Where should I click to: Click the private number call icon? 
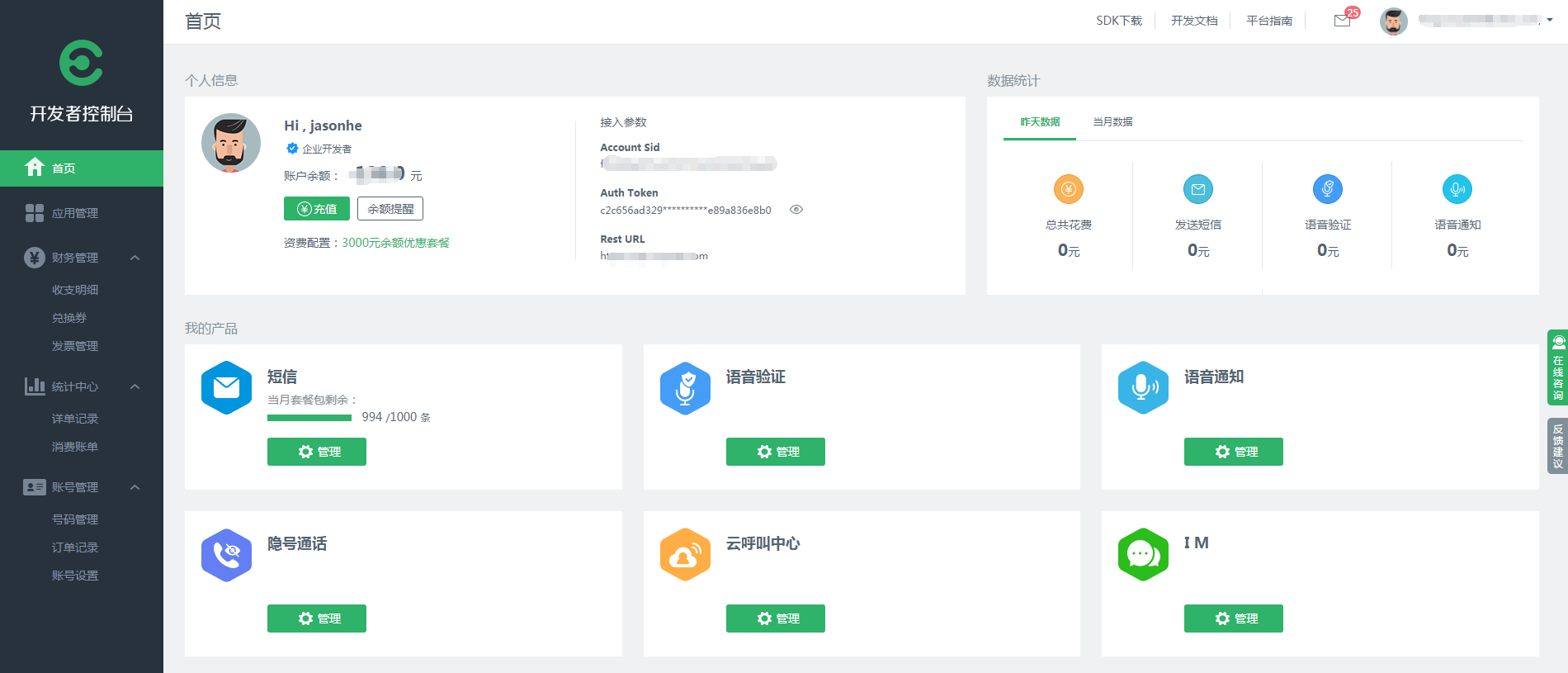[x=226, y=555]
